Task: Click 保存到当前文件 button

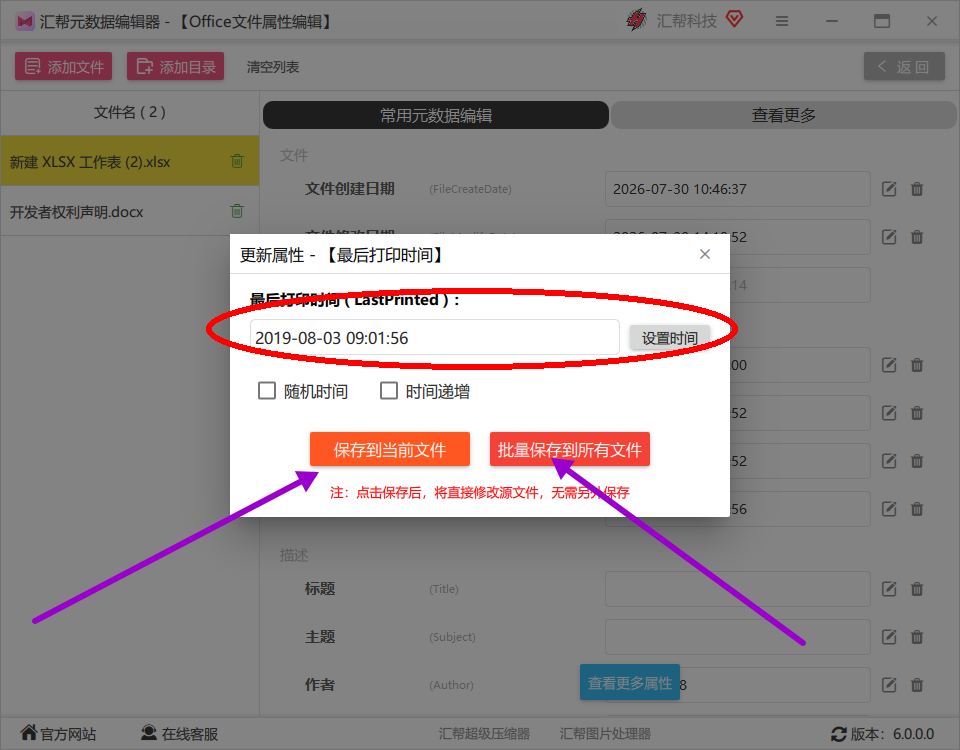Action: pyautogui.click(x=390, y=449)
